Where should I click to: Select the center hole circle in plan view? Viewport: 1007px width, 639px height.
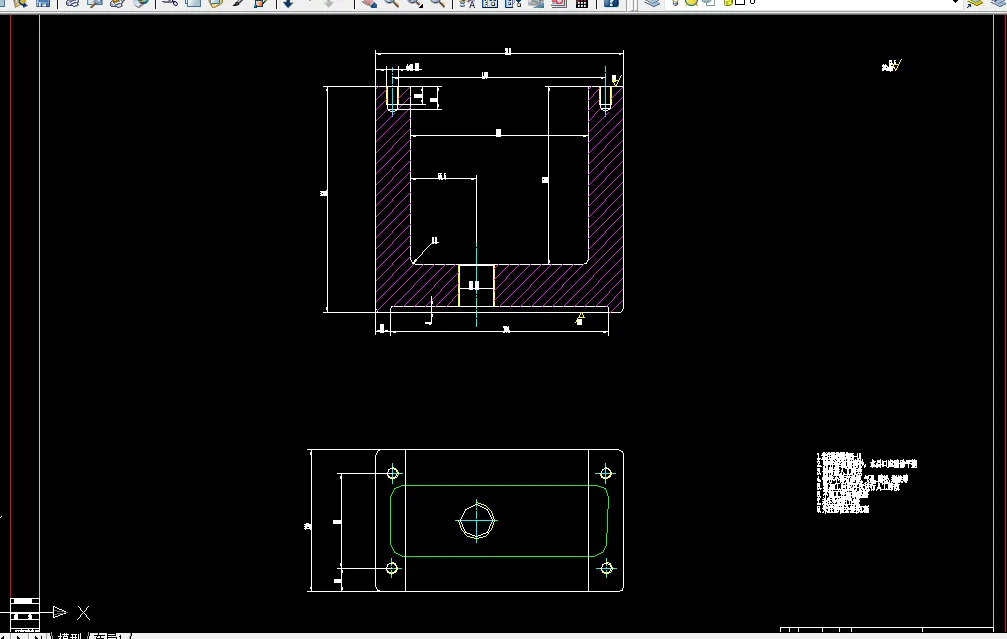(x=477, y=521)
